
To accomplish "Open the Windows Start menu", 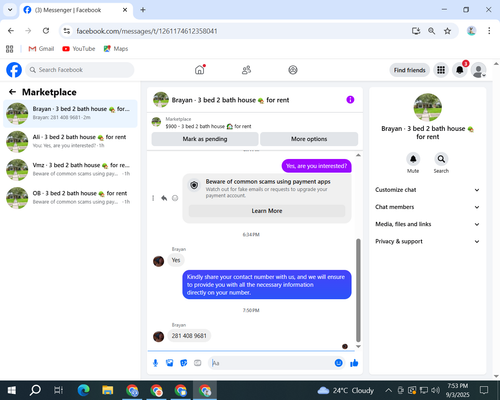I will click(12, 390).
